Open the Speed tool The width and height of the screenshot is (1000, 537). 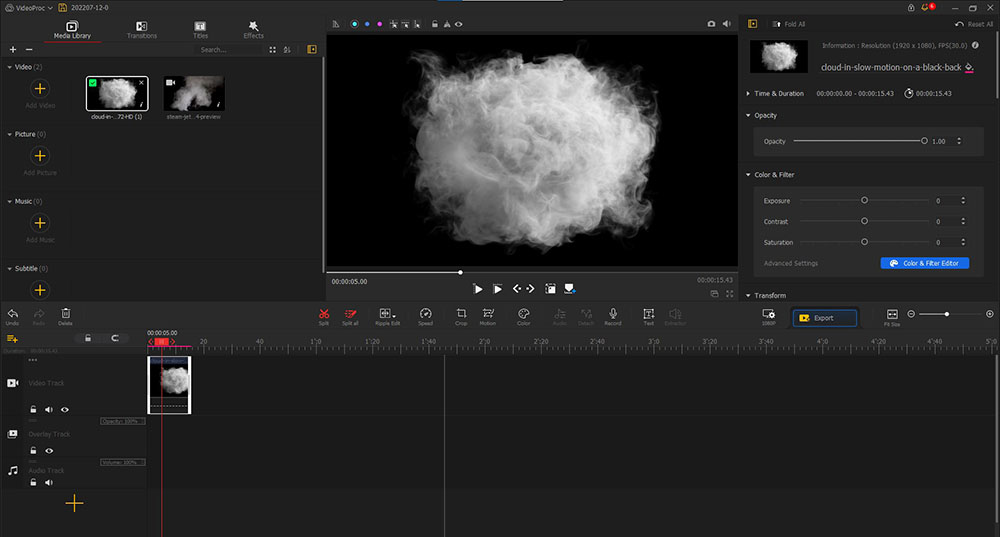coord(425,316)
